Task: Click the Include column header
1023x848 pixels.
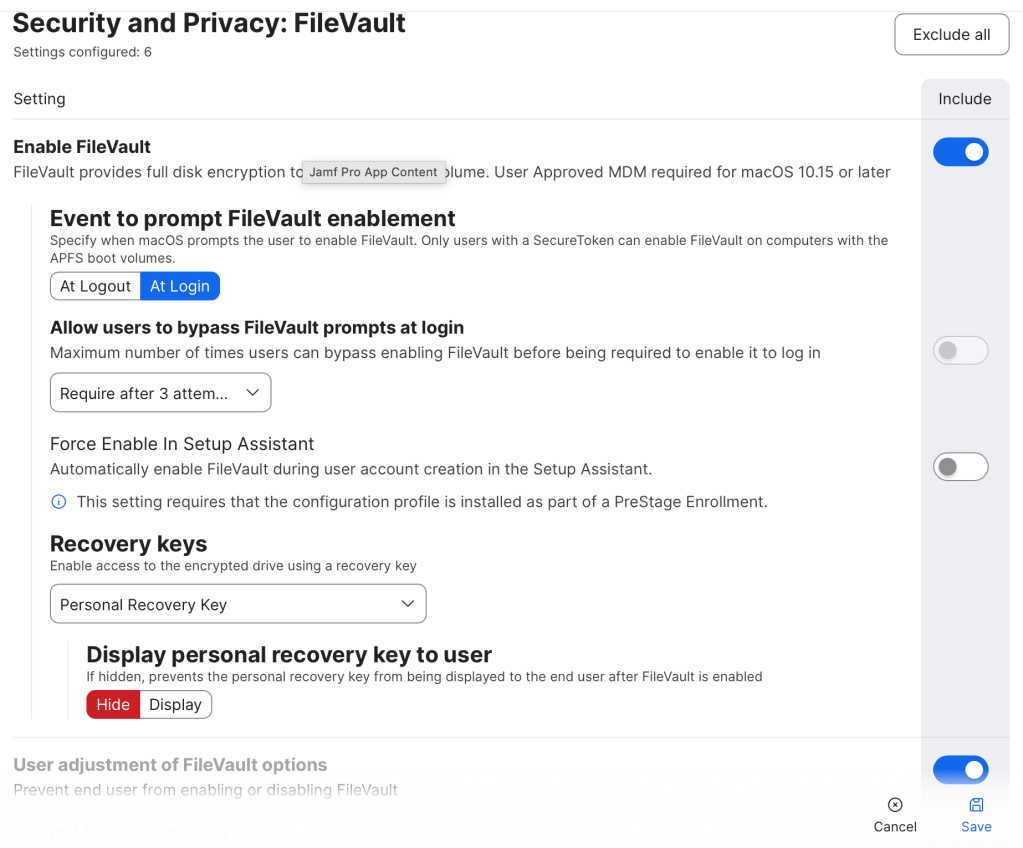Action: (964, 99)
